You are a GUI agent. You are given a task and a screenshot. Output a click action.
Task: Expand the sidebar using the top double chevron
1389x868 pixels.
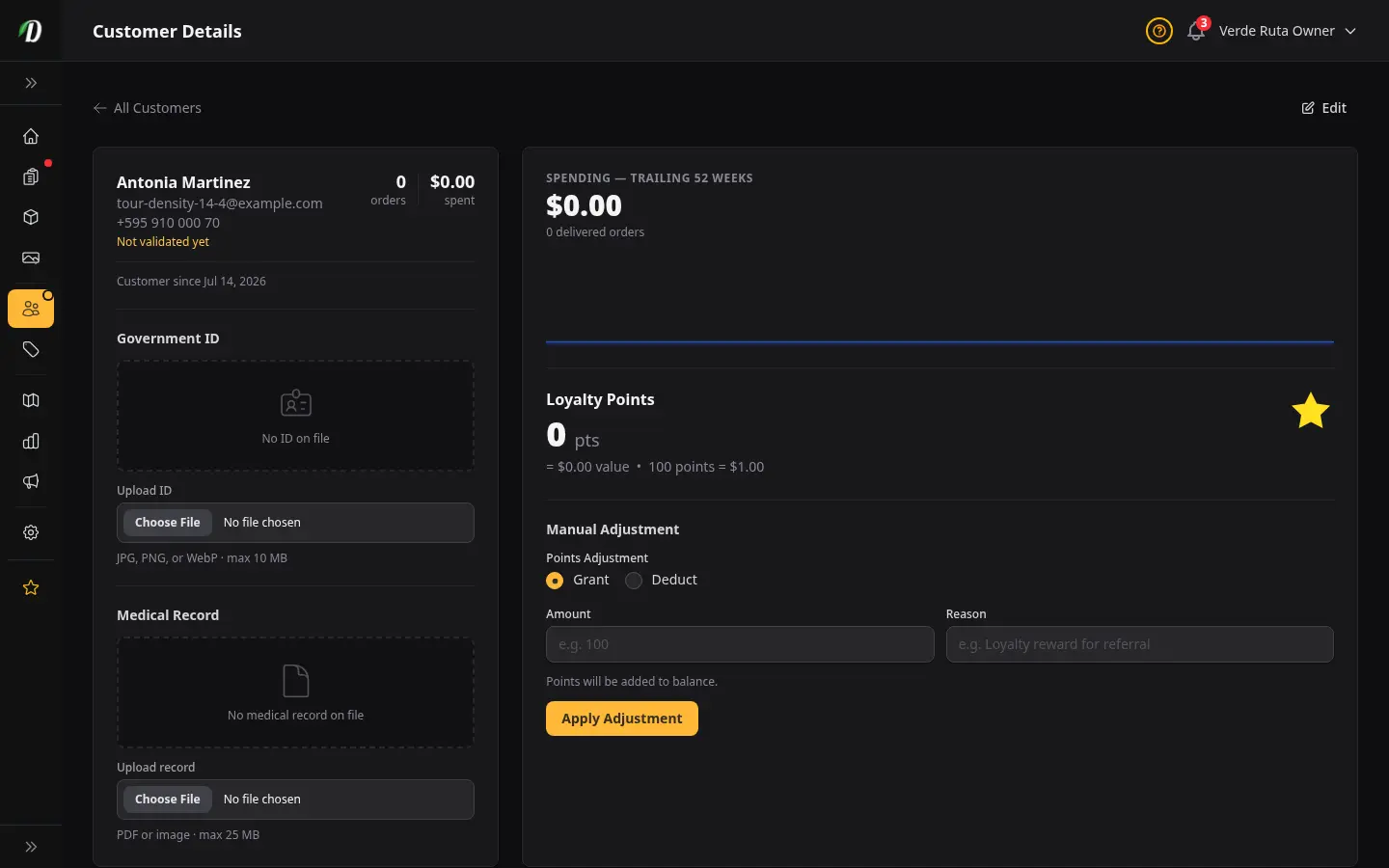pyautogui.click(x=31, y=83)
